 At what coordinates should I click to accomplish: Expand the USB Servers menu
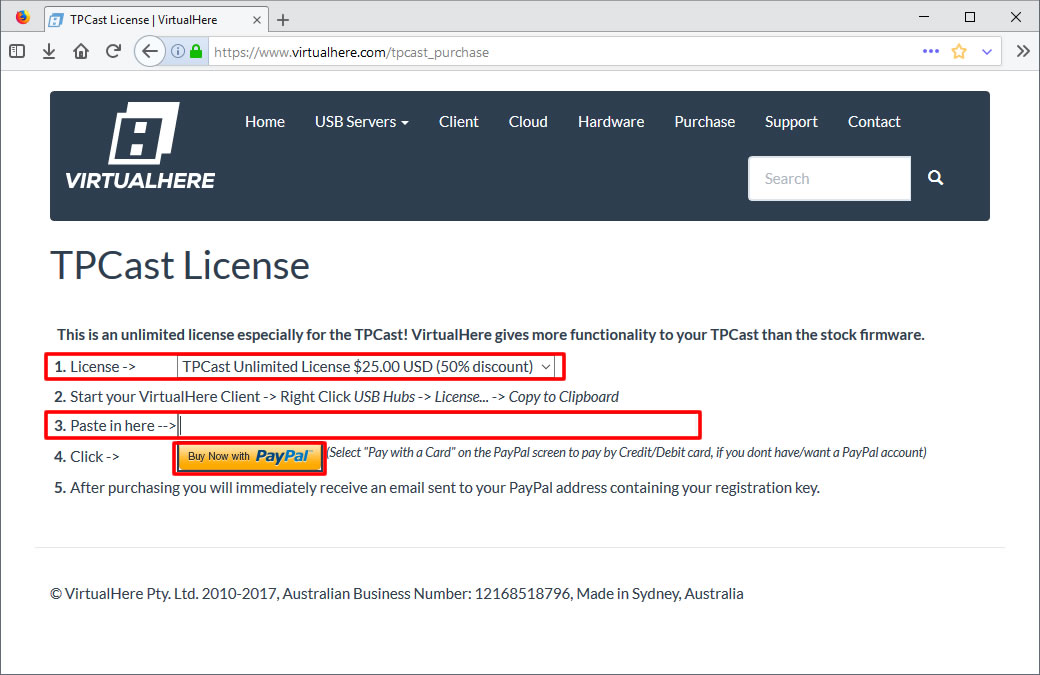pos(361,122)
